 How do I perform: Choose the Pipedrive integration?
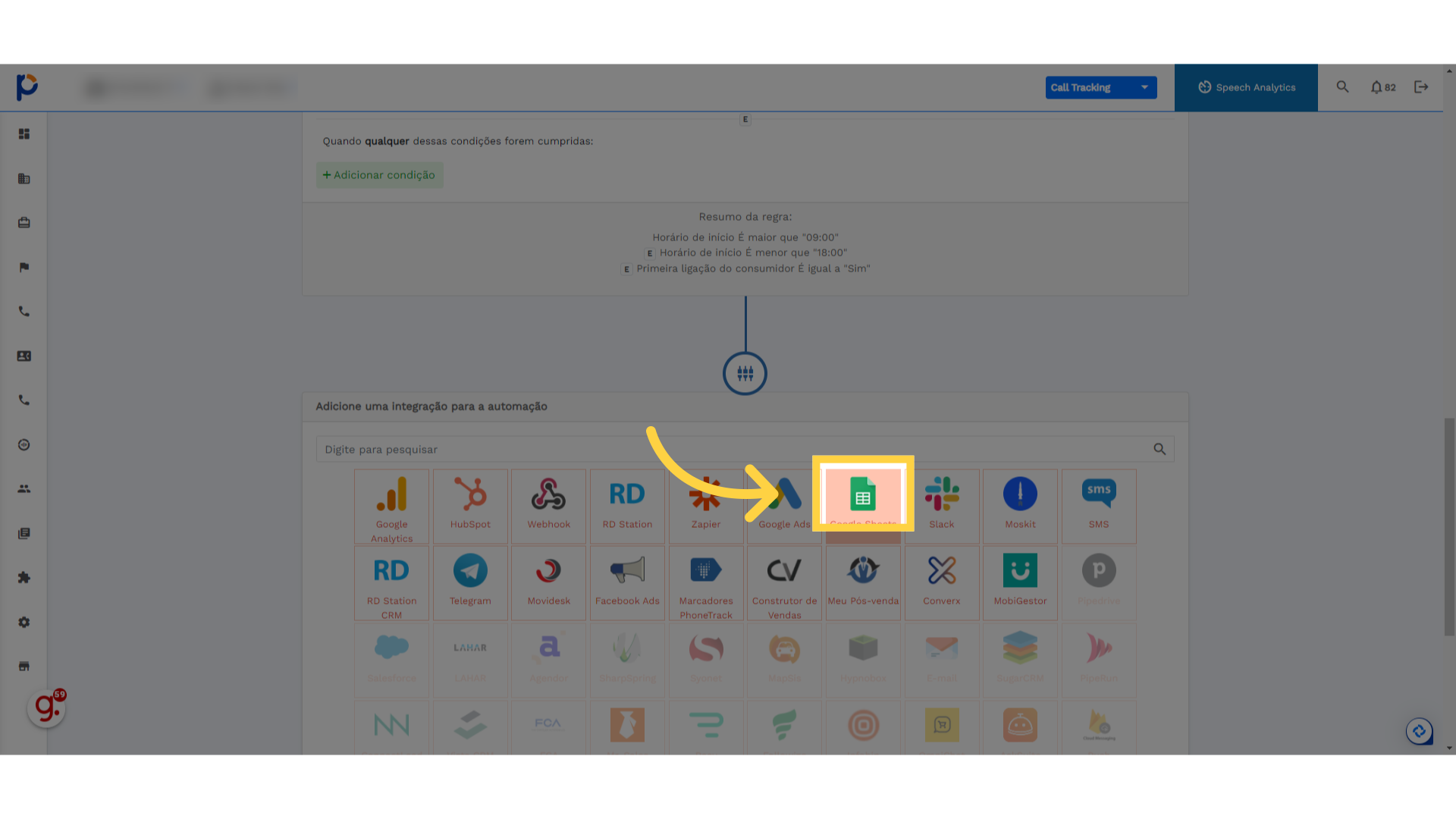pos(1099,583)
